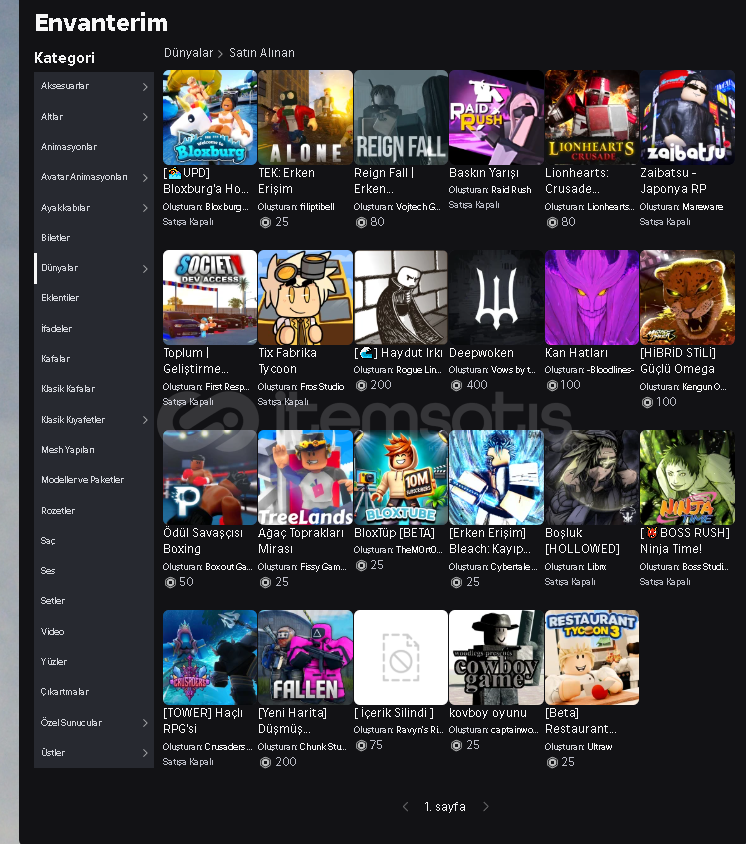The height and width of the screenshot is (844, 746).
Task: Open the TreeLands game thumbnail
Action: click(305, 477)
